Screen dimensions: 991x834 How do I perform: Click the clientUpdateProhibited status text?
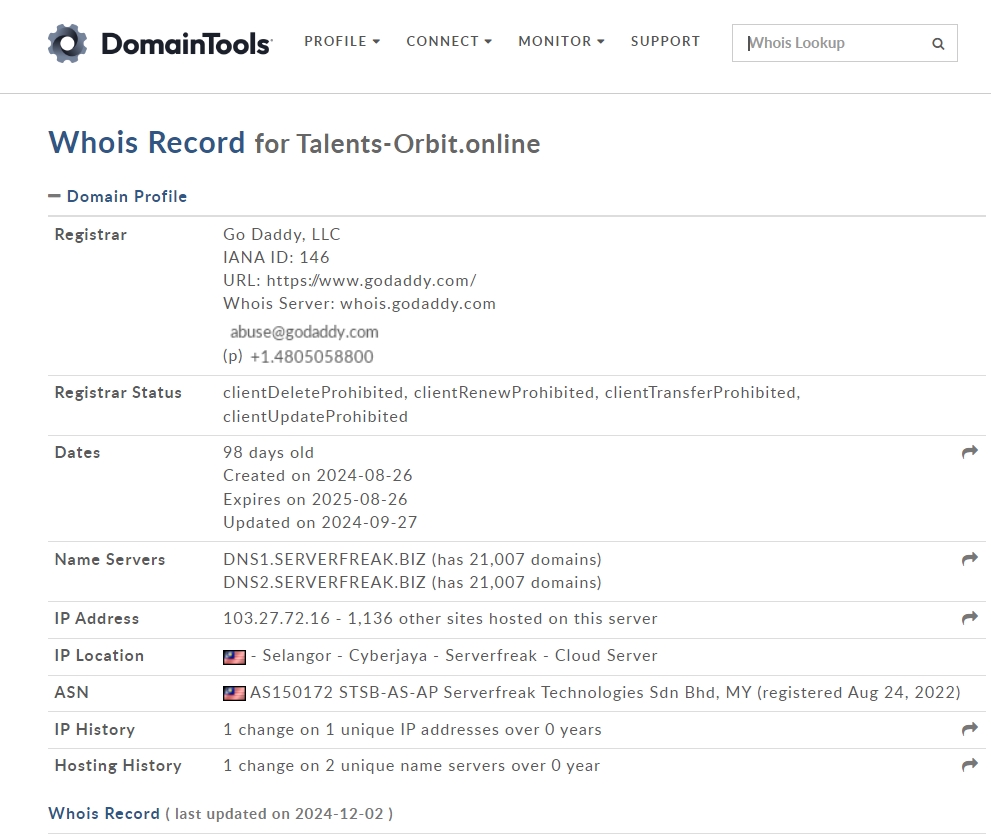coord(315,416)
